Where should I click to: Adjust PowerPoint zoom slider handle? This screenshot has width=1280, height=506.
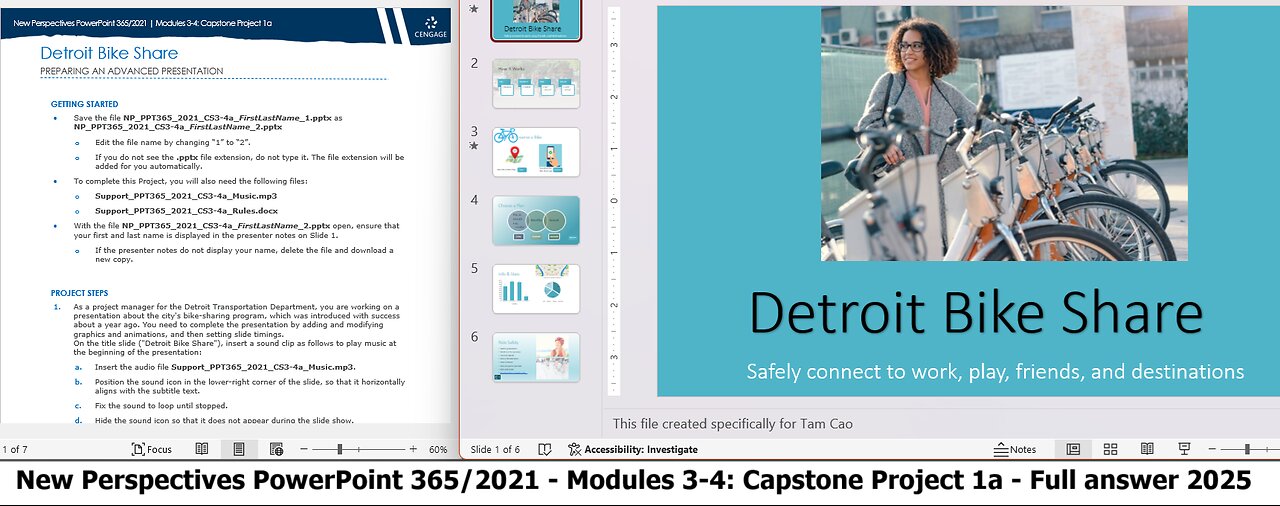pyautogui.click(x=1248, y=450)
